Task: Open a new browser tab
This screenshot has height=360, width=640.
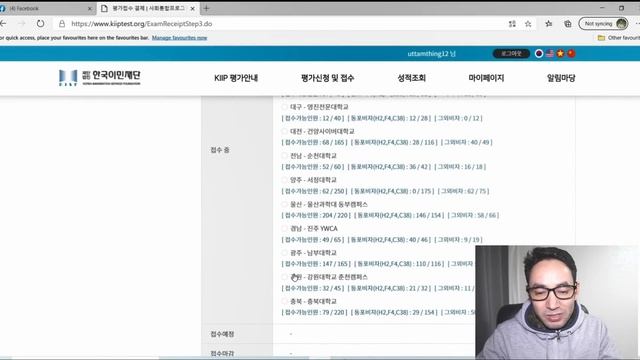Action: coord(206,8)
